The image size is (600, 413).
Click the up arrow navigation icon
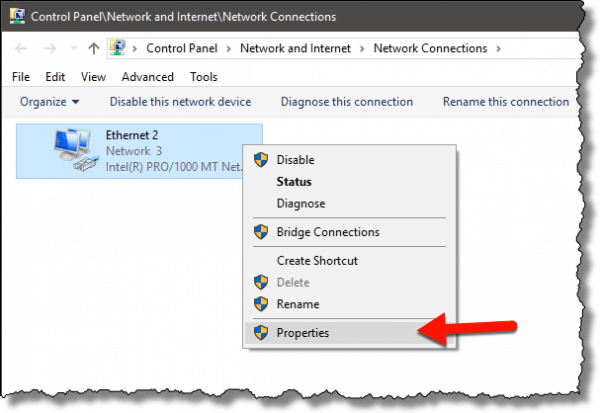94,49
